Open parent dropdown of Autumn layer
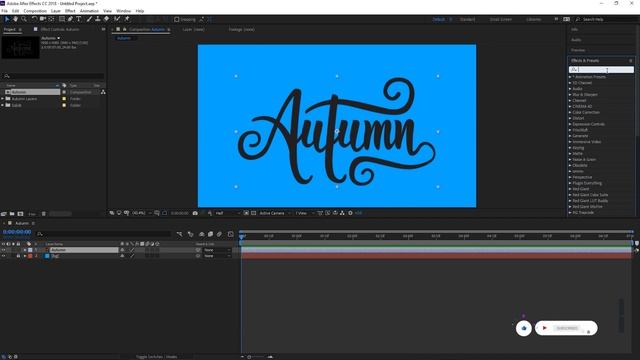The width and height of the screenshot is (640, 360). (217, 250)
